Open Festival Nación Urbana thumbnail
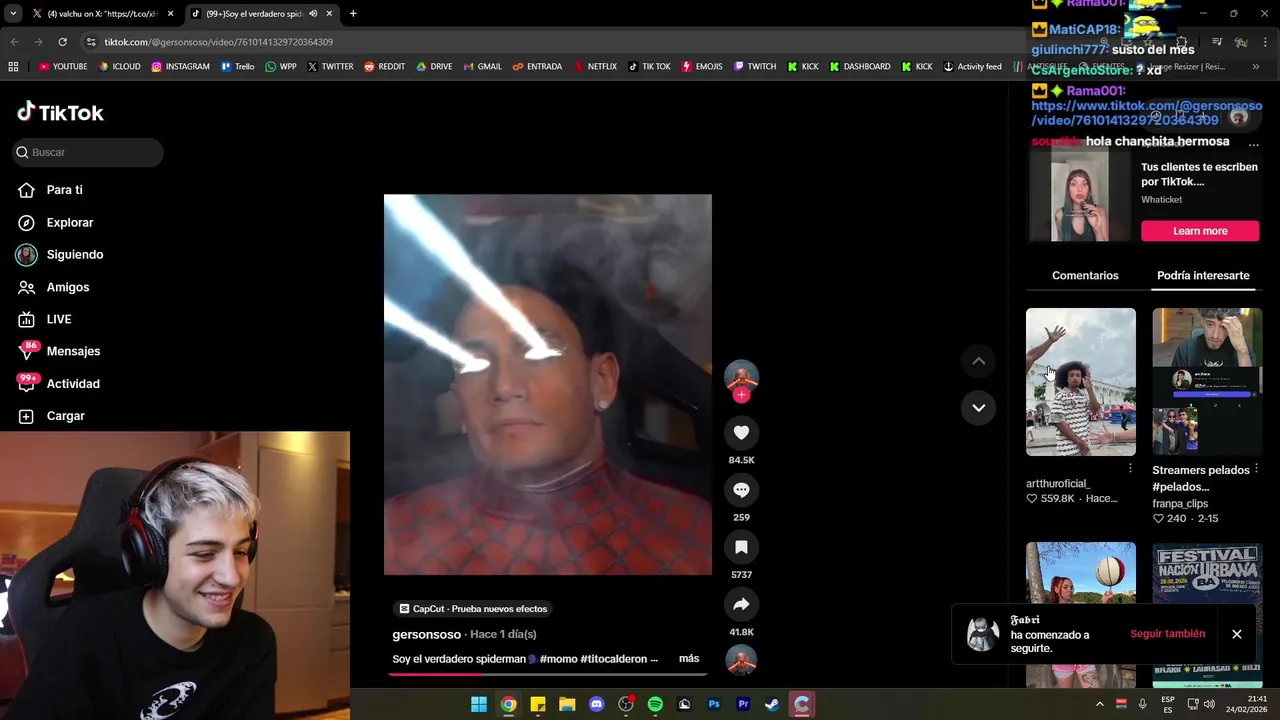The width and height of the screenshot is (1280, 720). (x=1207, y=615)
